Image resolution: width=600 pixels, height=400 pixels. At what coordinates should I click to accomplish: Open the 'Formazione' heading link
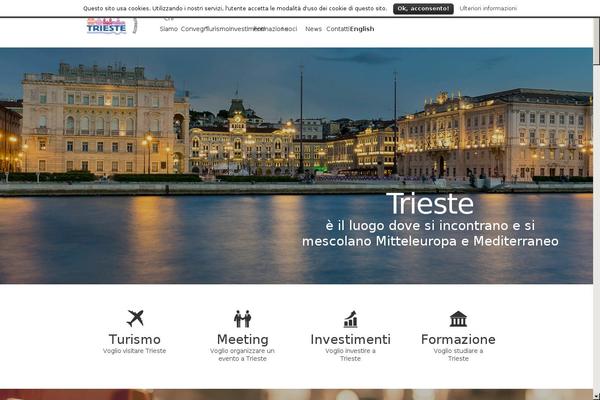(458, 340)
